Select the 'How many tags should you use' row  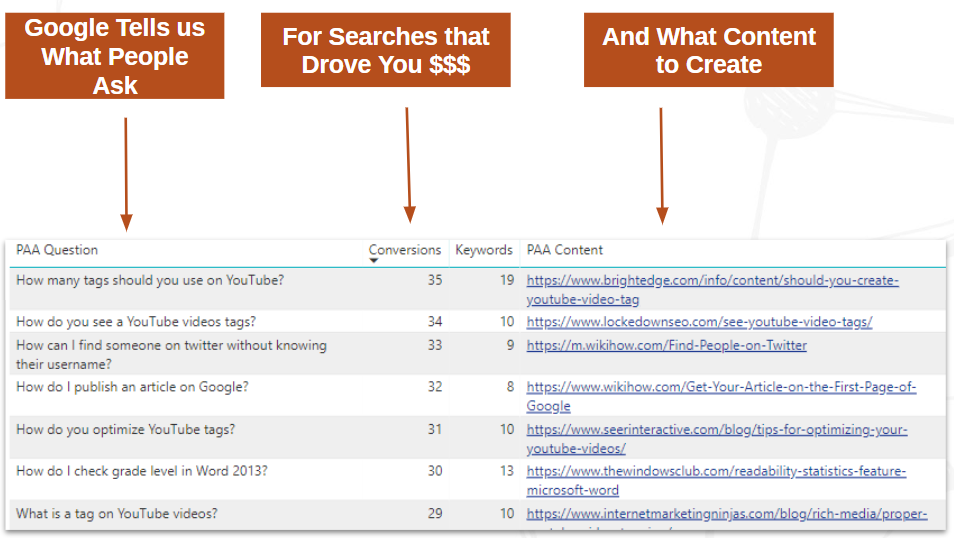(150, 280)
